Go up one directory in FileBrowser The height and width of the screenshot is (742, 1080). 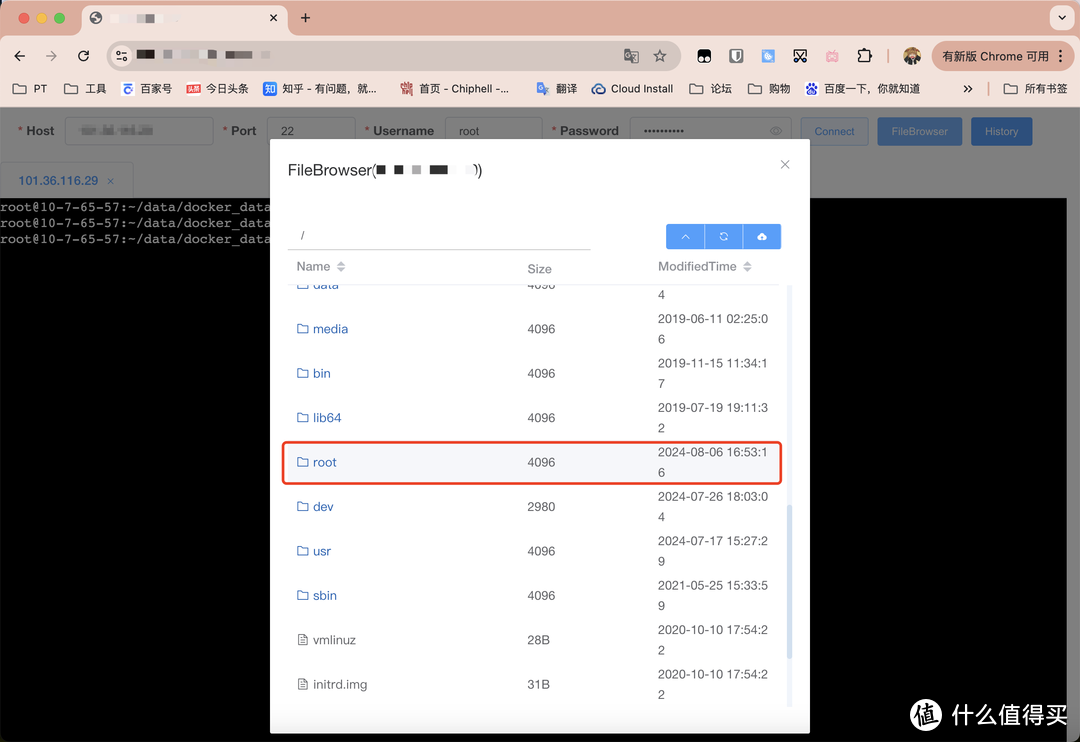click(x=685, y=236)
